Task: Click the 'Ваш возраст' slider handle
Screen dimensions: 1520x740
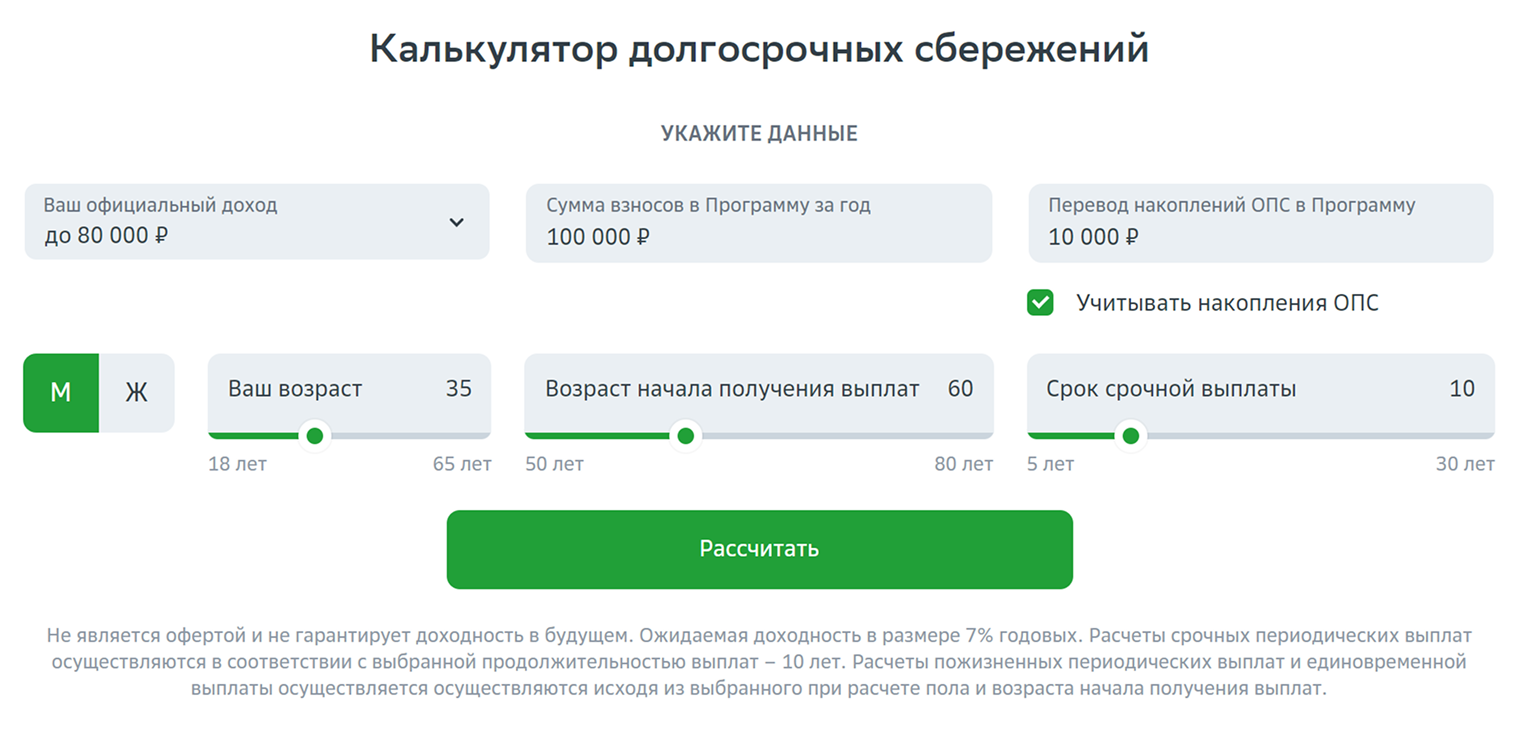Action: tap(315, 435)
